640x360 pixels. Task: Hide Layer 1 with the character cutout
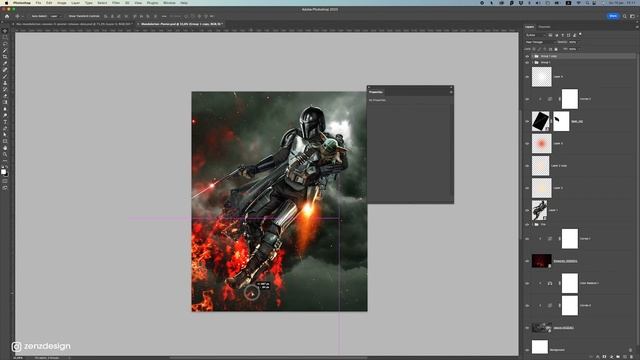527,210
